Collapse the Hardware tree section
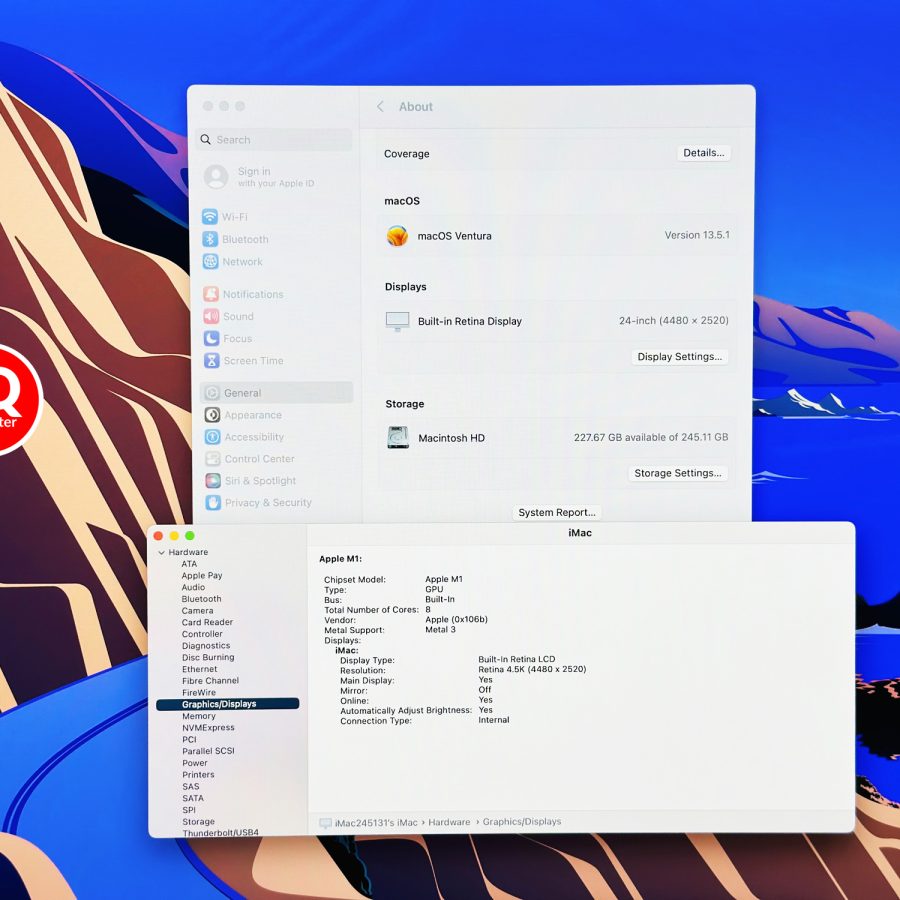Image resolution: width=900 pixels, height=900 pixels. (161, 552)
